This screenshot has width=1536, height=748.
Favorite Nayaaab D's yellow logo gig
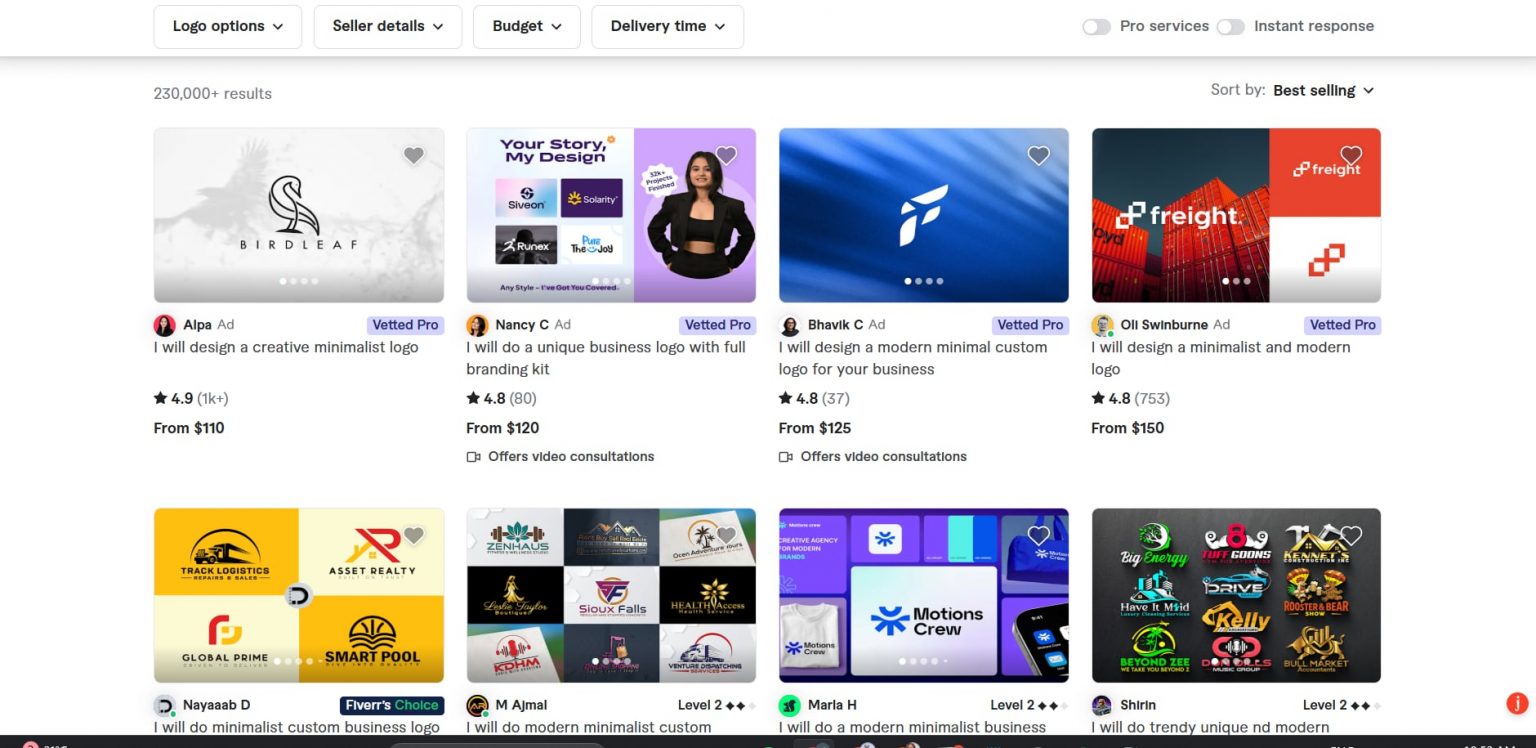[413, 535]
